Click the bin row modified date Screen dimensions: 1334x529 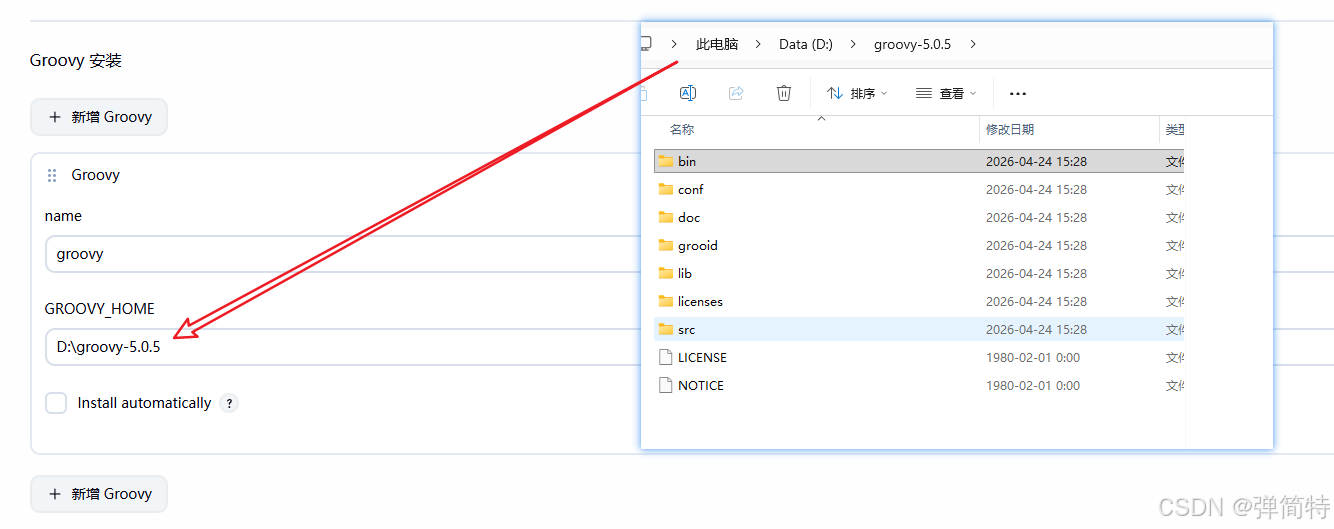[1036, 161]
